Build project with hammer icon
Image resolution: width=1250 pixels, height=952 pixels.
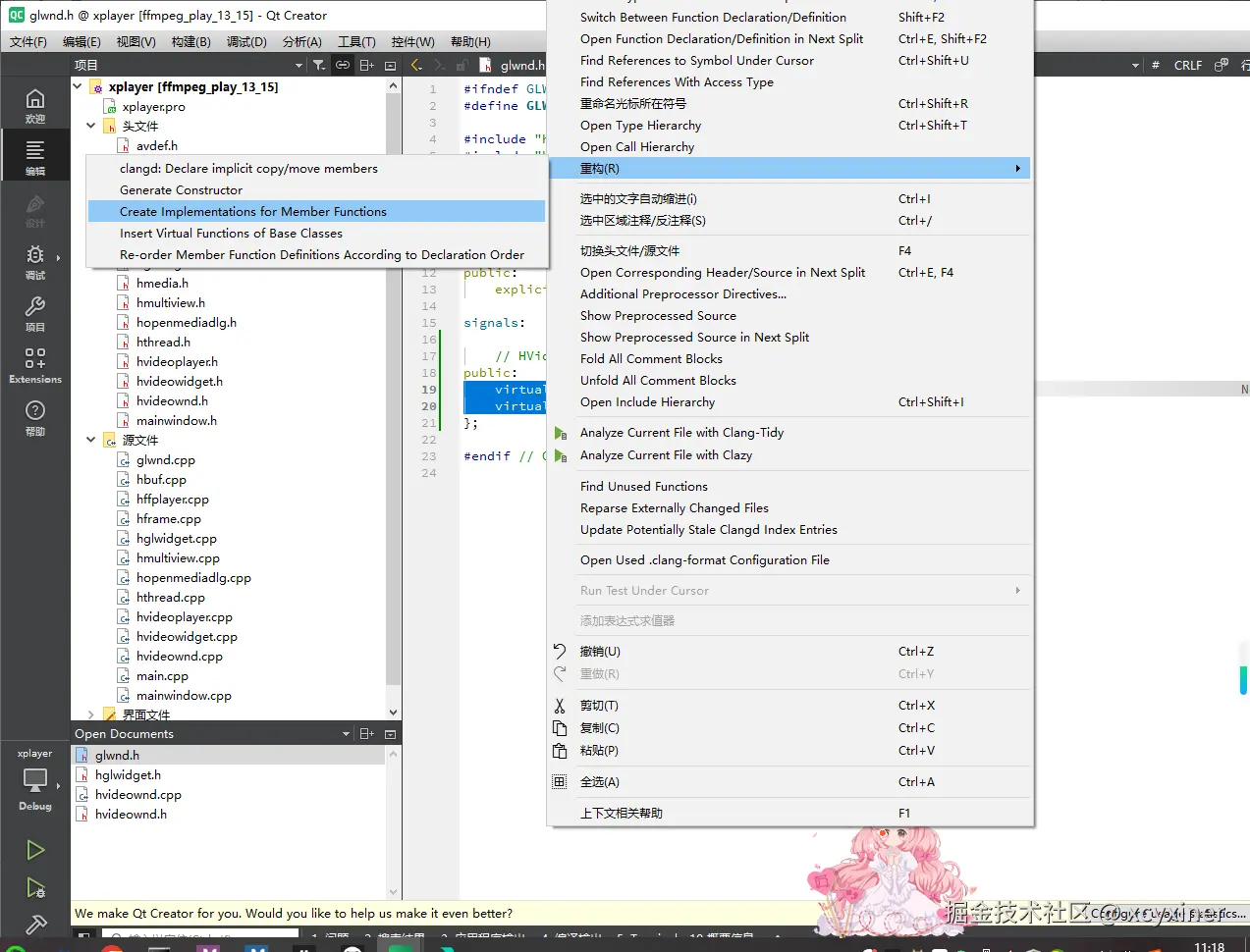(x=35, y=925)
